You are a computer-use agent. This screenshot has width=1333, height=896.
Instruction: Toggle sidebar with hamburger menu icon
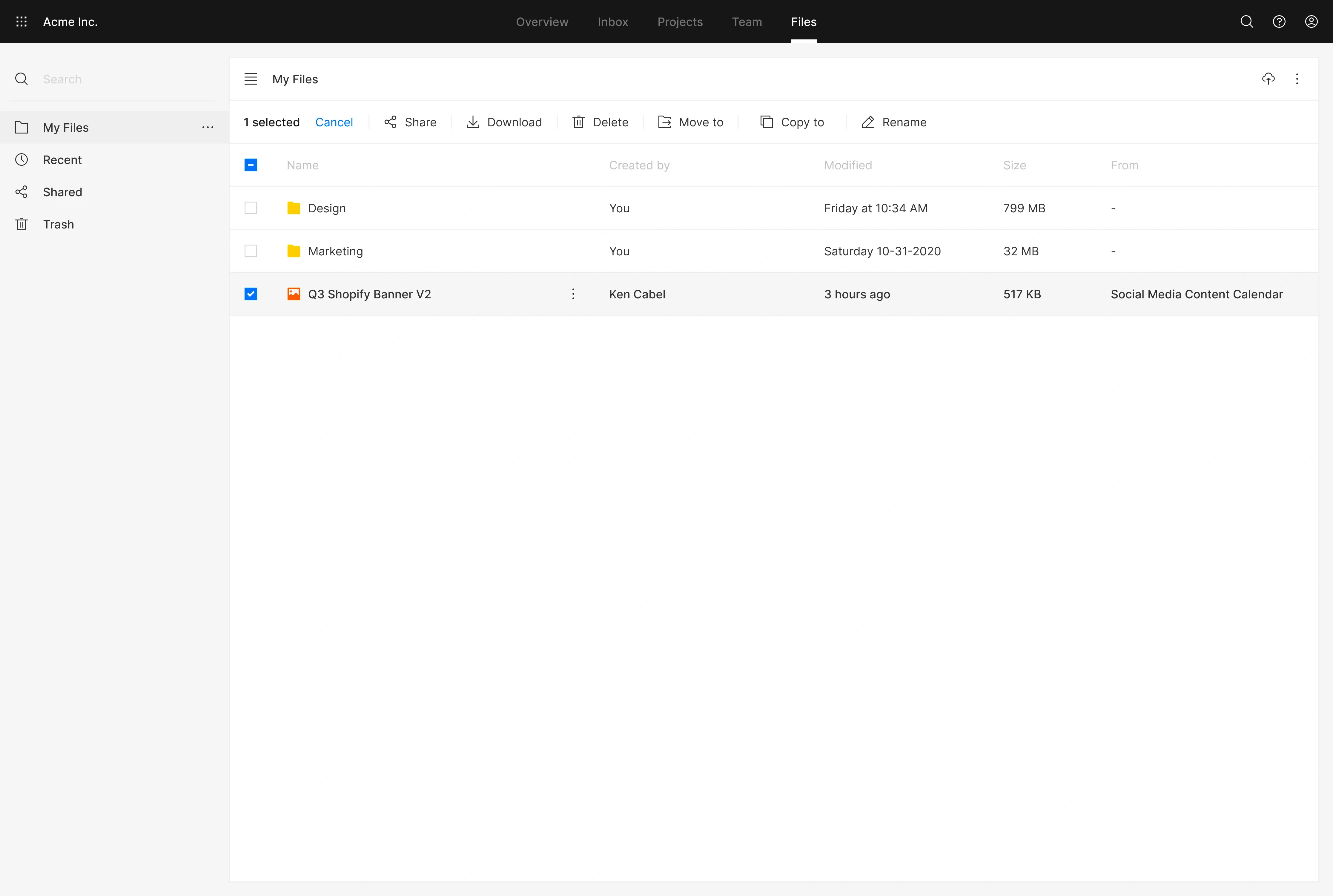coord(251,79)
